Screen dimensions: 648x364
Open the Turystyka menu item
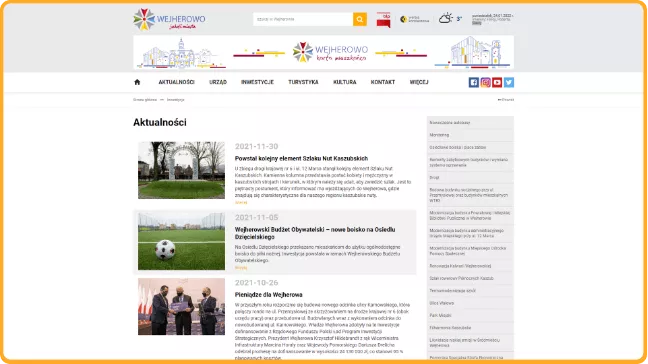303,82
